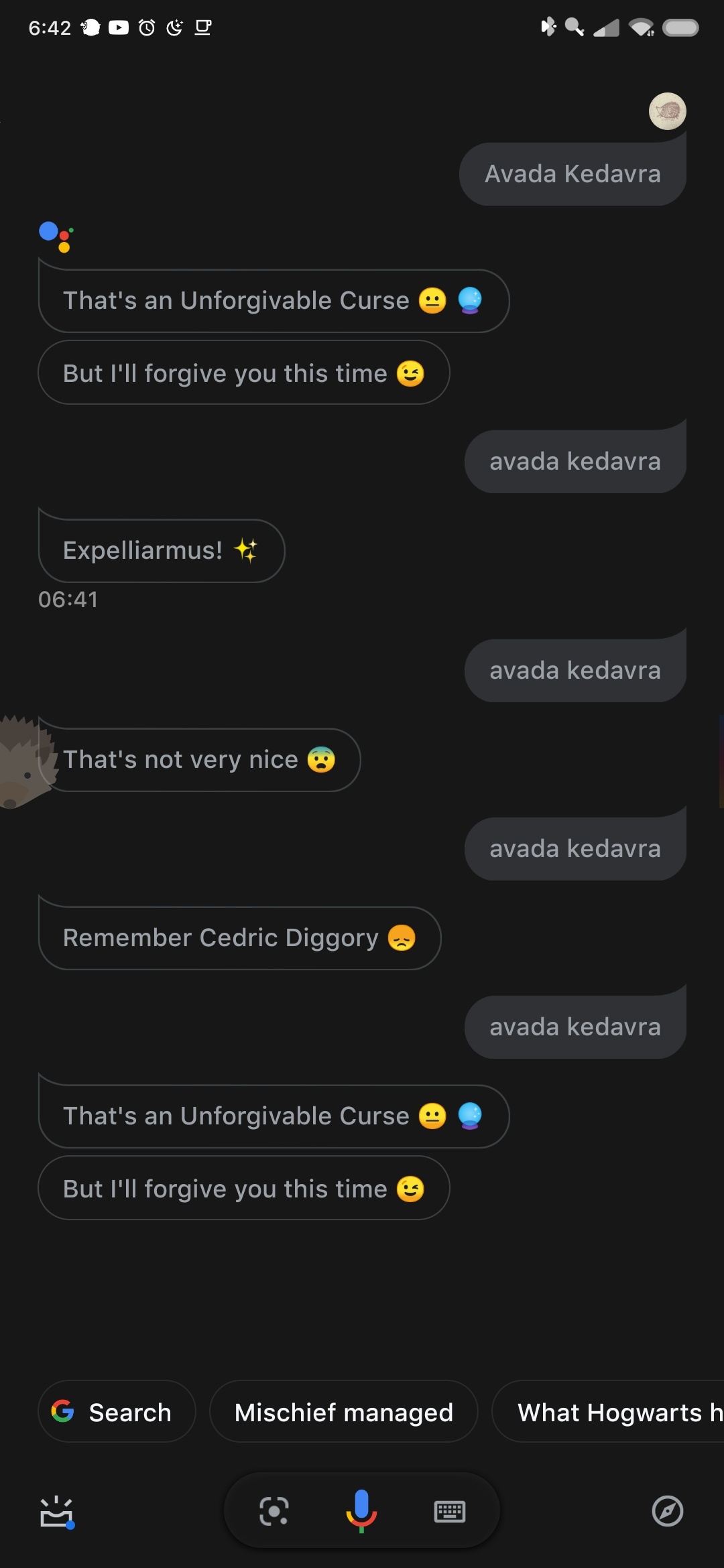Tap the Search suggestion chip

point(117,1411)
